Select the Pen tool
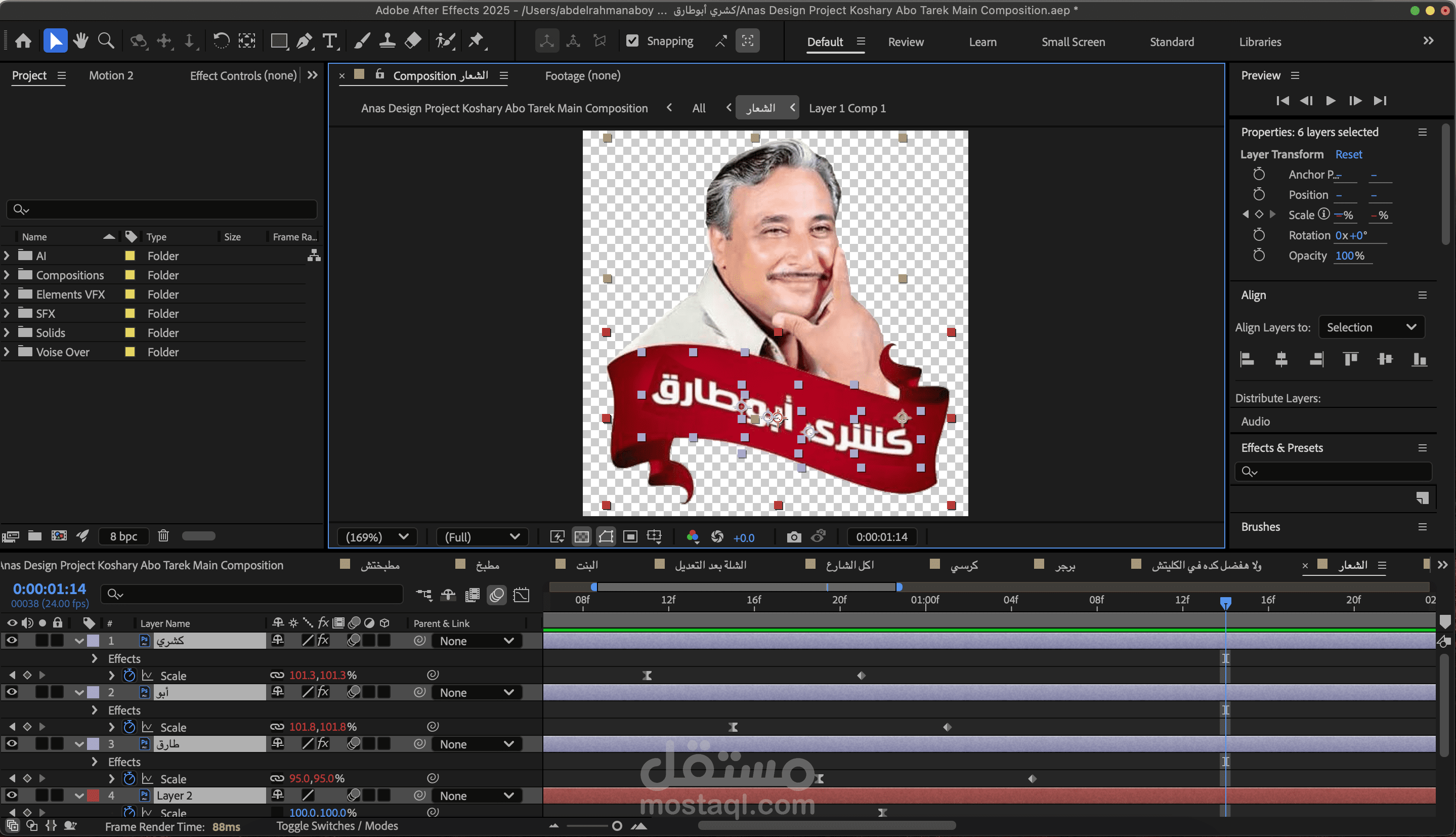The image size is (1456, 837). 304,41
